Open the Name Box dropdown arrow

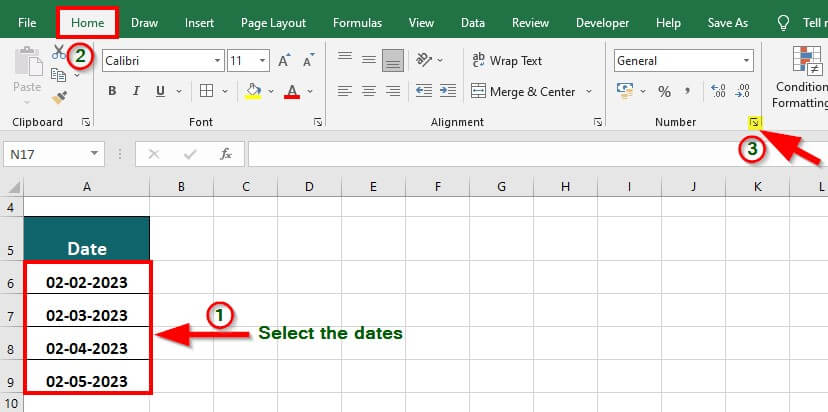pyautogui.click(x=95, y=154)
